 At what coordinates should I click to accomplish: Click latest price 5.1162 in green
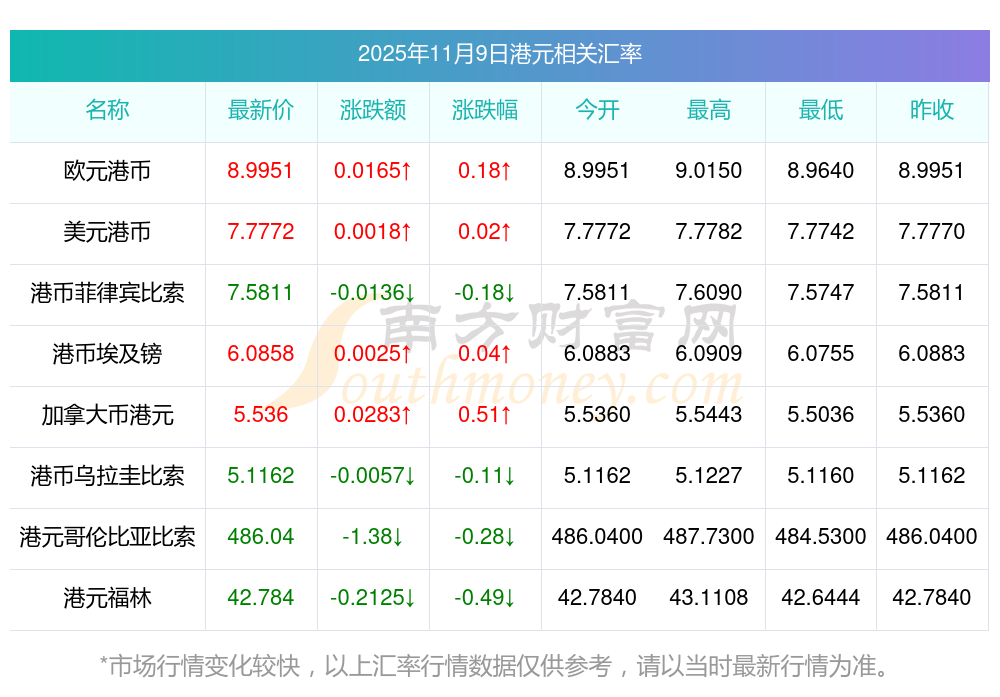(x=260, y=476)
